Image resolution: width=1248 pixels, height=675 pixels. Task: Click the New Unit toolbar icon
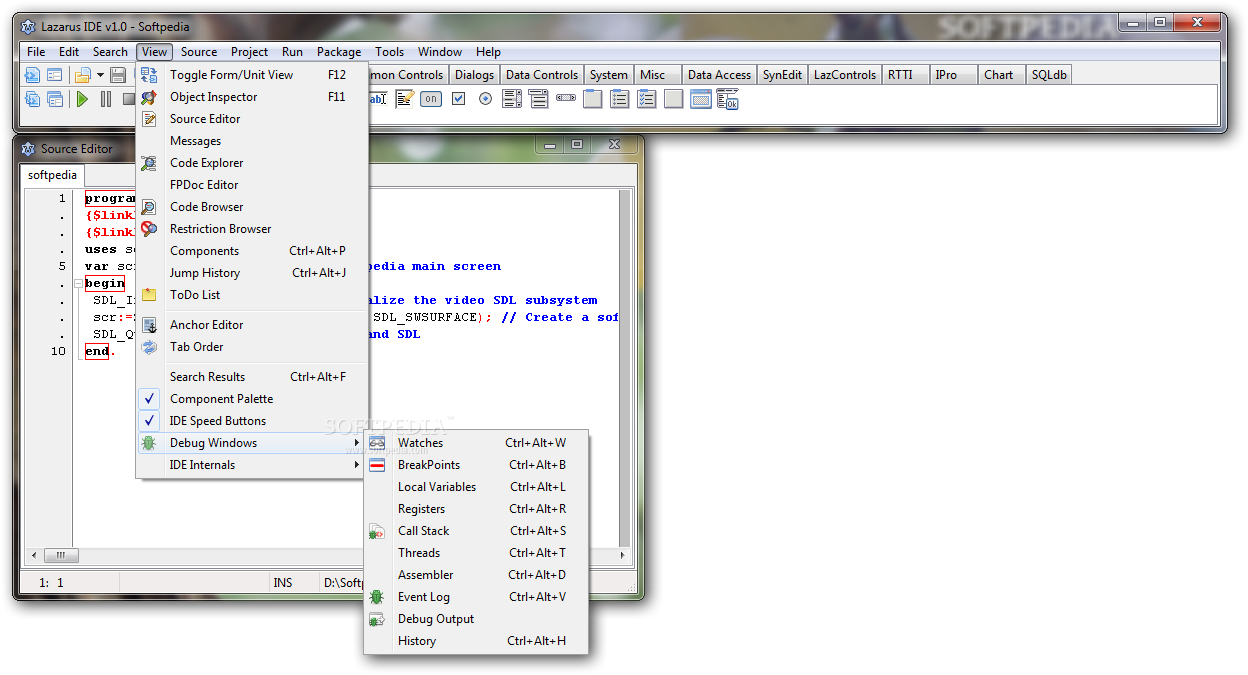click(32, 75)
